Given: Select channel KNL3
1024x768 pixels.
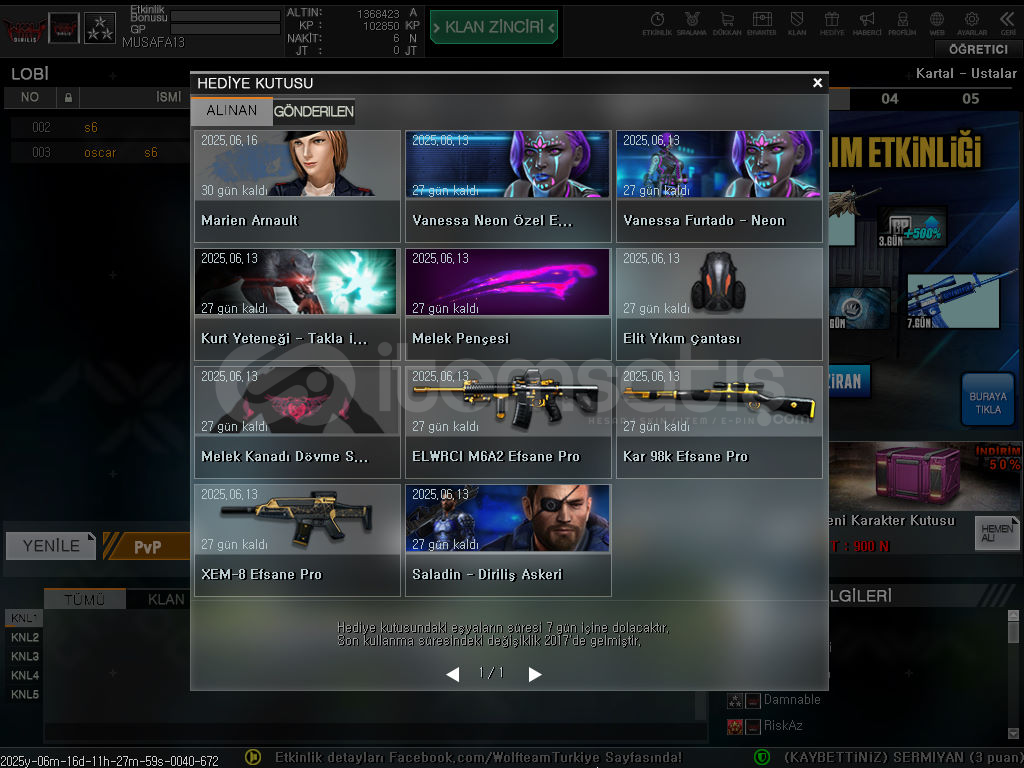Looking at the screenshot, I should 24,656.
